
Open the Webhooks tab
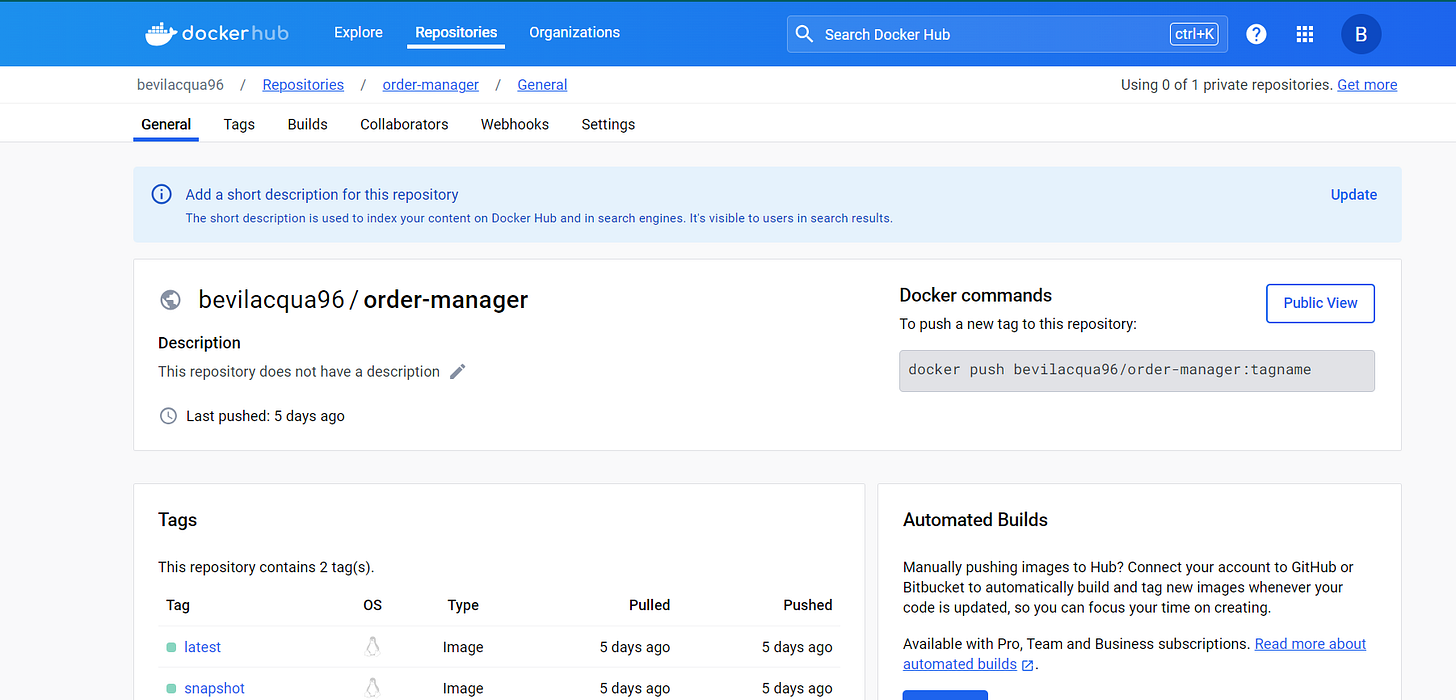(x=514, y=124)
